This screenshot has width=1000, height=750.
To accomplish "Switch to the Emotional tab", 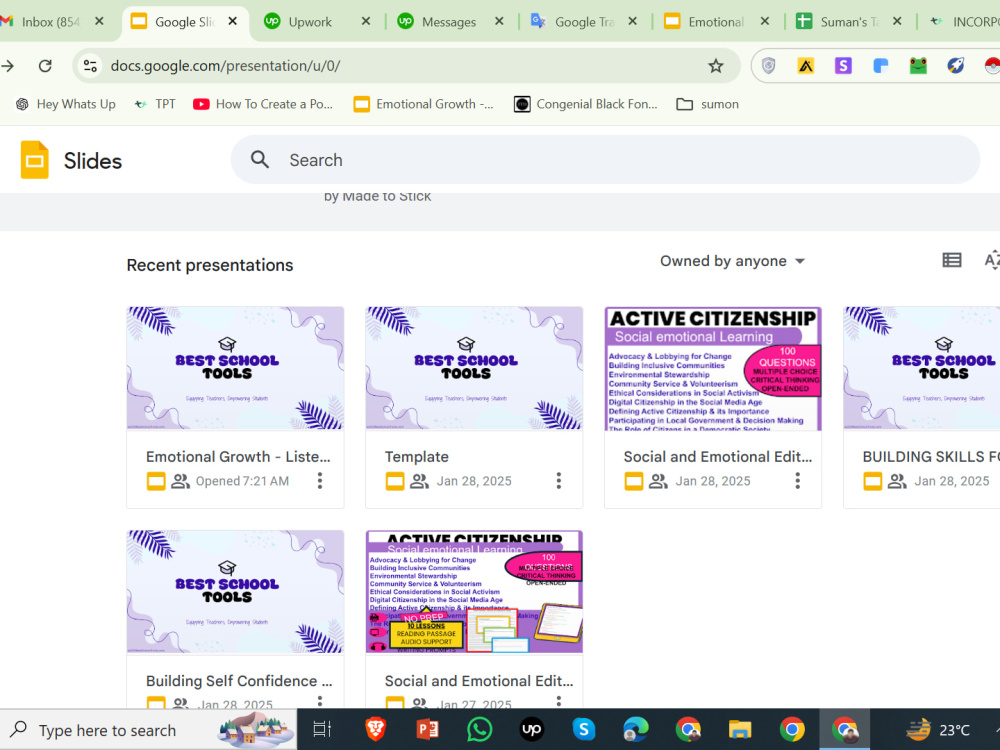I will [x=714, y=22].
